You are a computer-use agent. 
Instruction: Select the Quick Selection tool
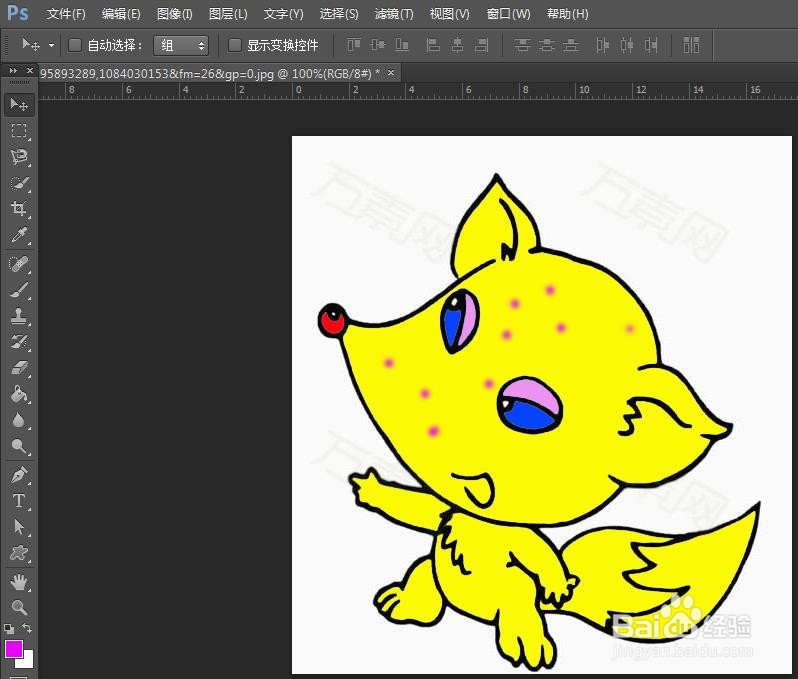point(19,183)
